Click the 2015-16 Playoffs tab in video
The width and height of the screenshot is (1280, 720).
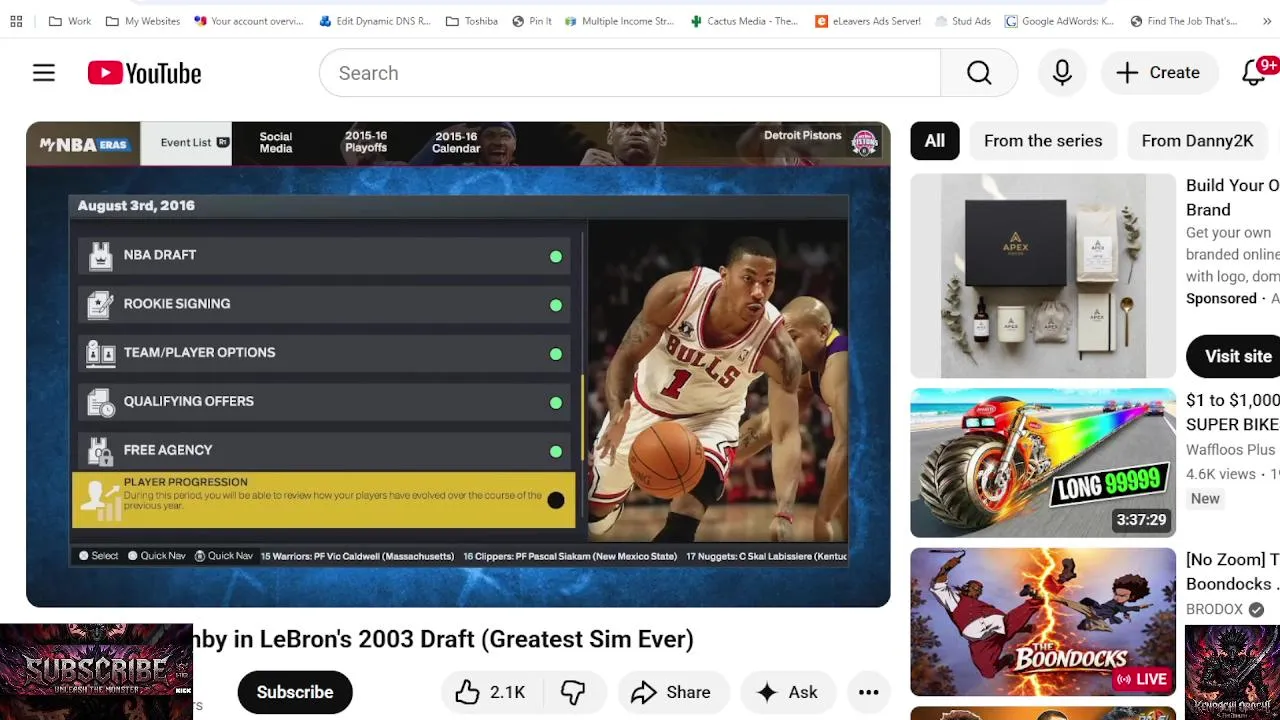point(366,142)
